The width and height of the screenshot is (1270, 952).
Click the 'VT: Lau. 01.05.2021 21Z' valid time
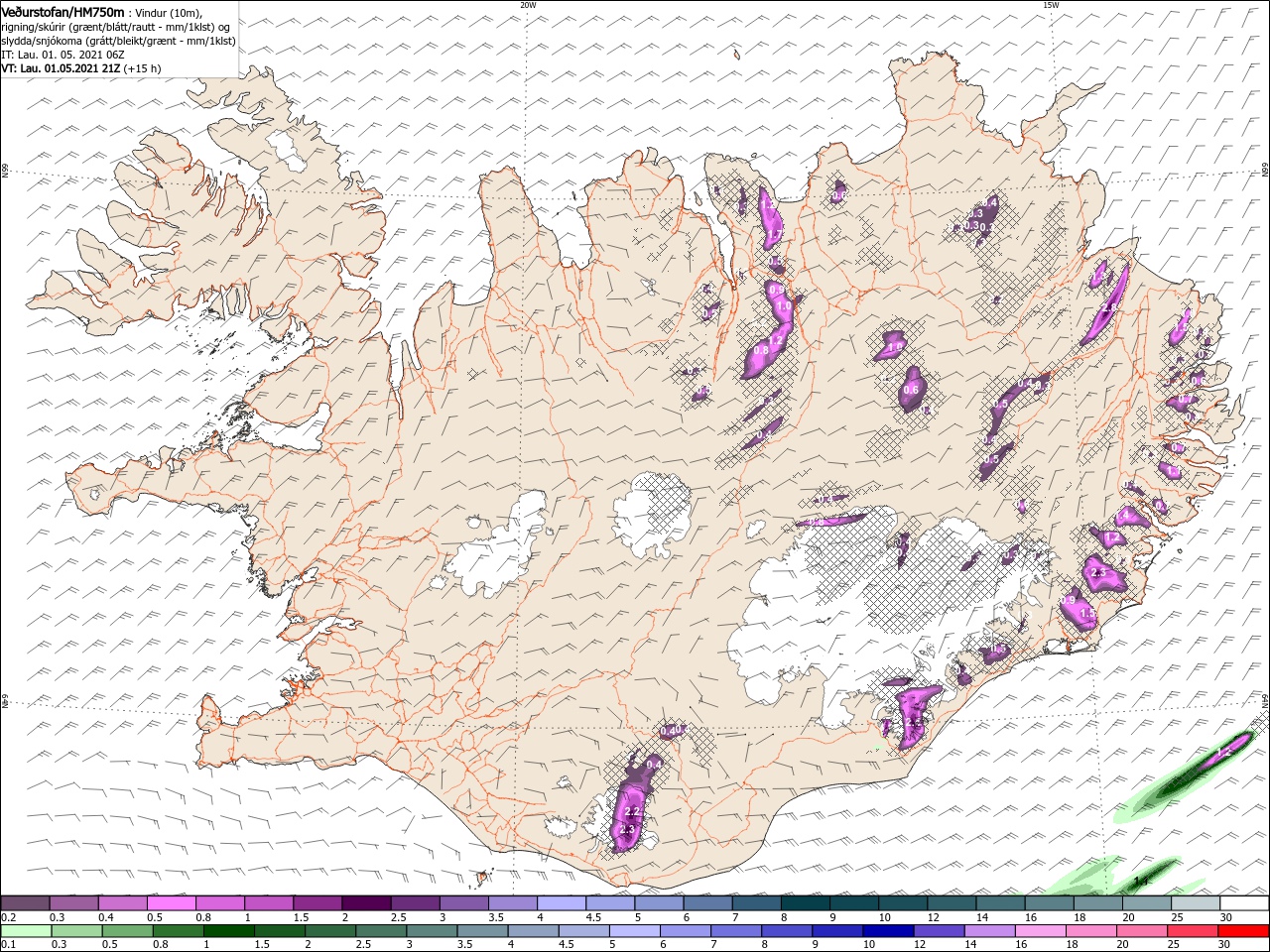point(61,68)
